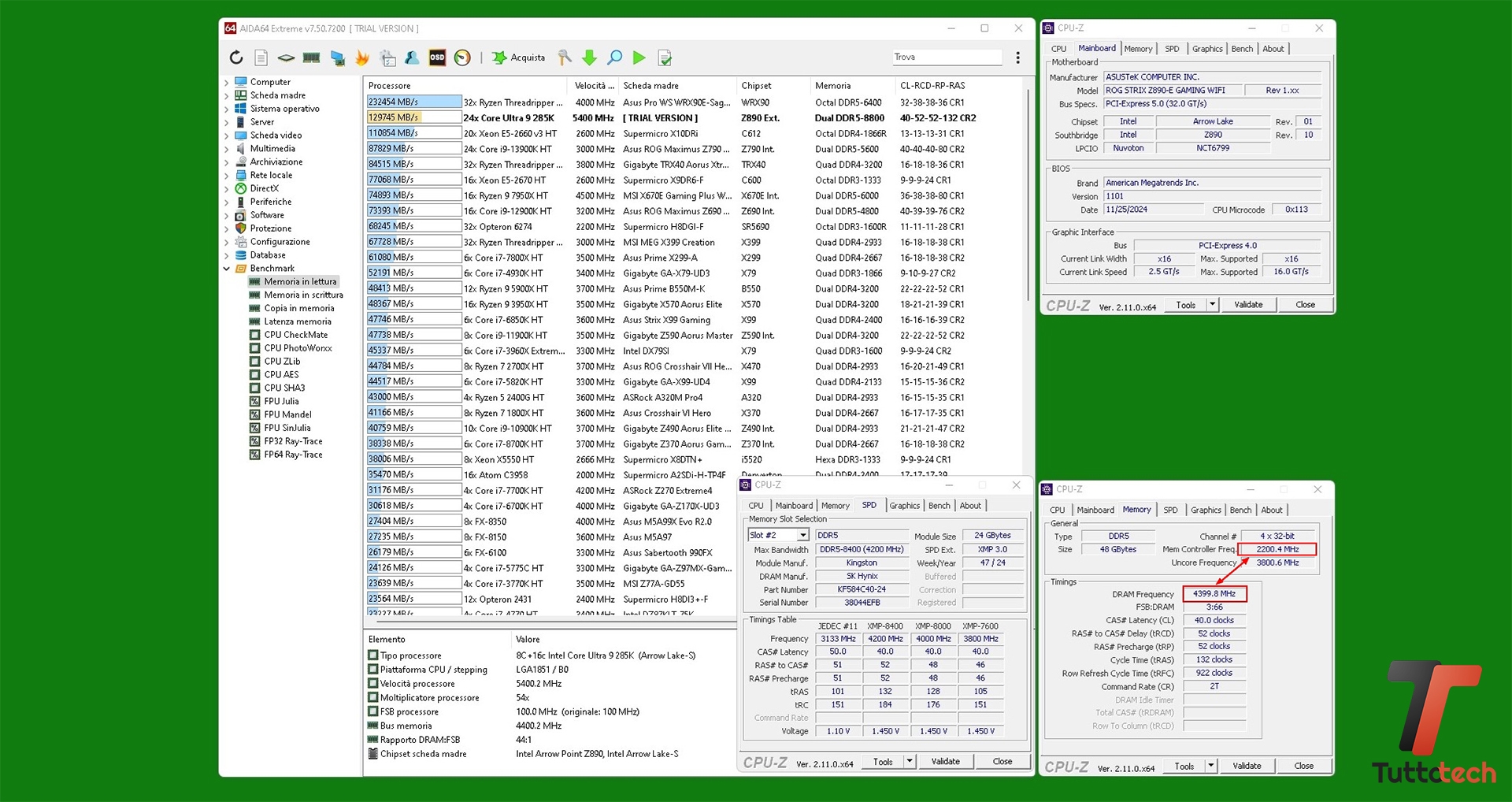Screen dimensions: 1512x802
Task: Start benchmark with green play icon
Action: point(639,58)
